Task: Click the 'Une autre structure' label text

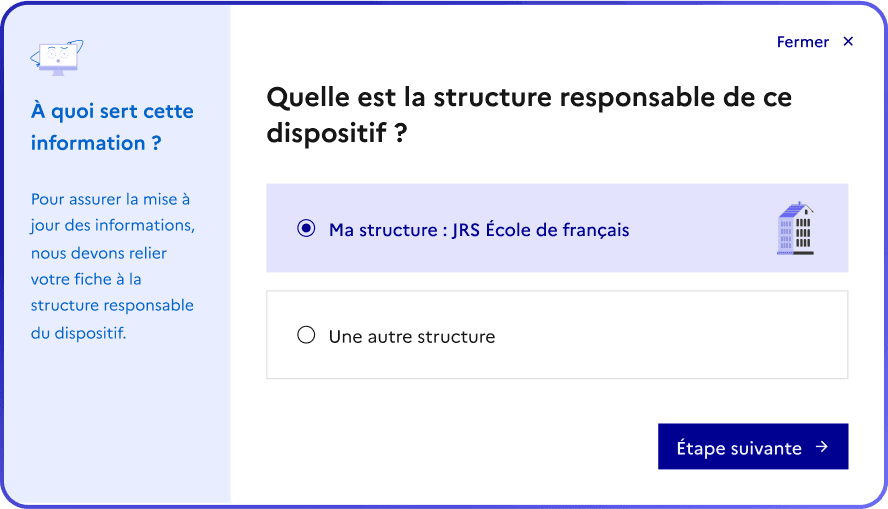Action: [x=412, y=337]
